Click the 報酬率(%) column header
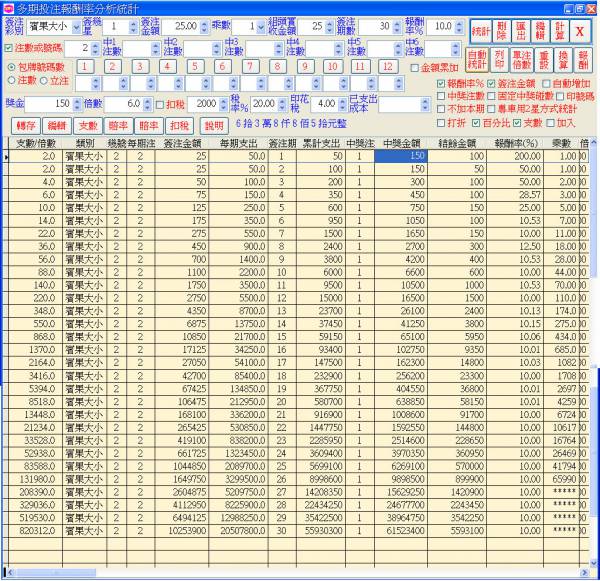 coord(515,144)
